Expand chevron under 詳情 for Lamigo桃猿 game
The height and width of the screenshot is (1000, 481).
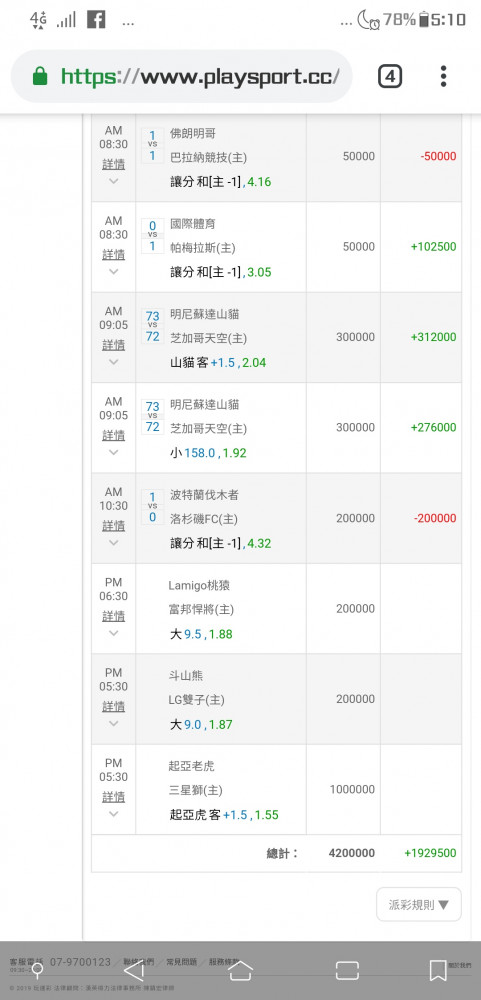pos(114,633)
